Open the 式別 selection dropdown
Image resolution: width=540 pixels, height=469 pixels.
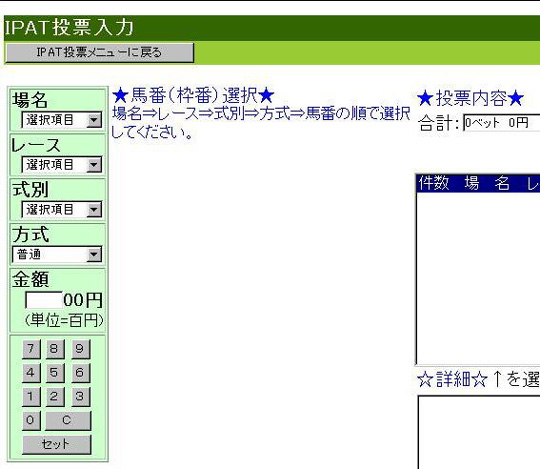click(x=62, y=209)
